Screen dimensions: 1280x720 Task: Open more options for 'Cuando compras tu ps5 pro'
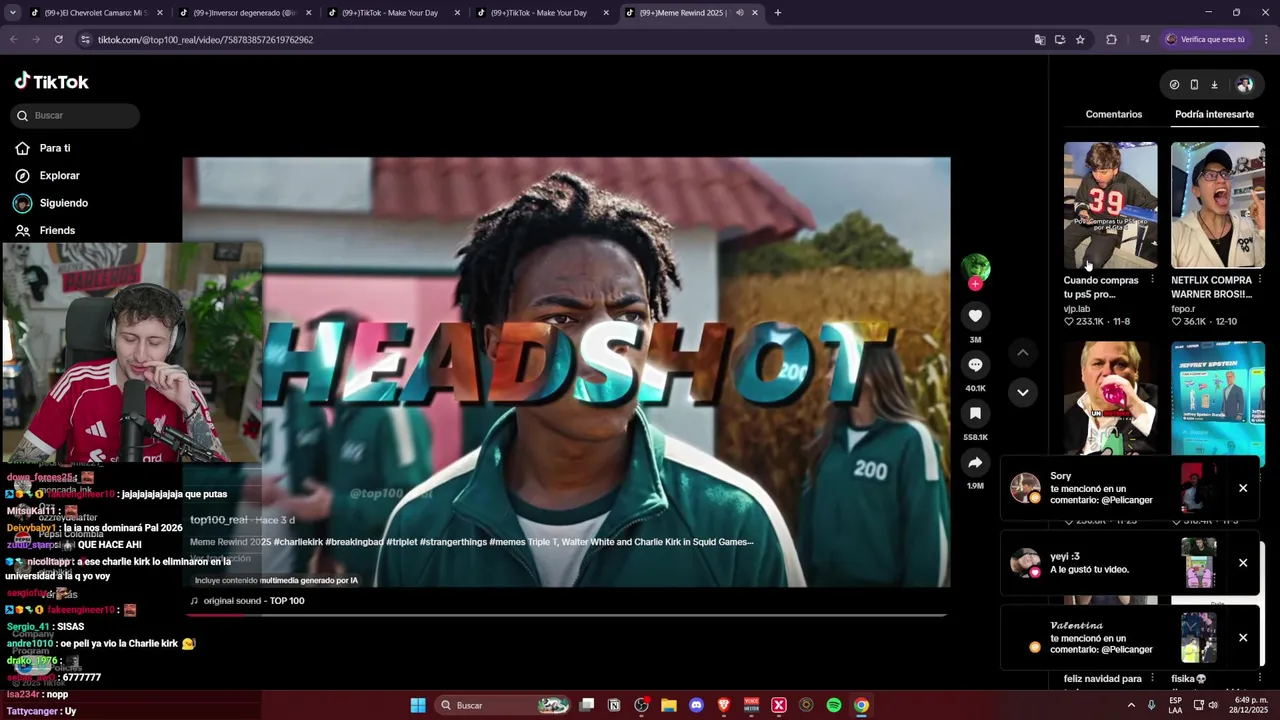(1152, 280)
